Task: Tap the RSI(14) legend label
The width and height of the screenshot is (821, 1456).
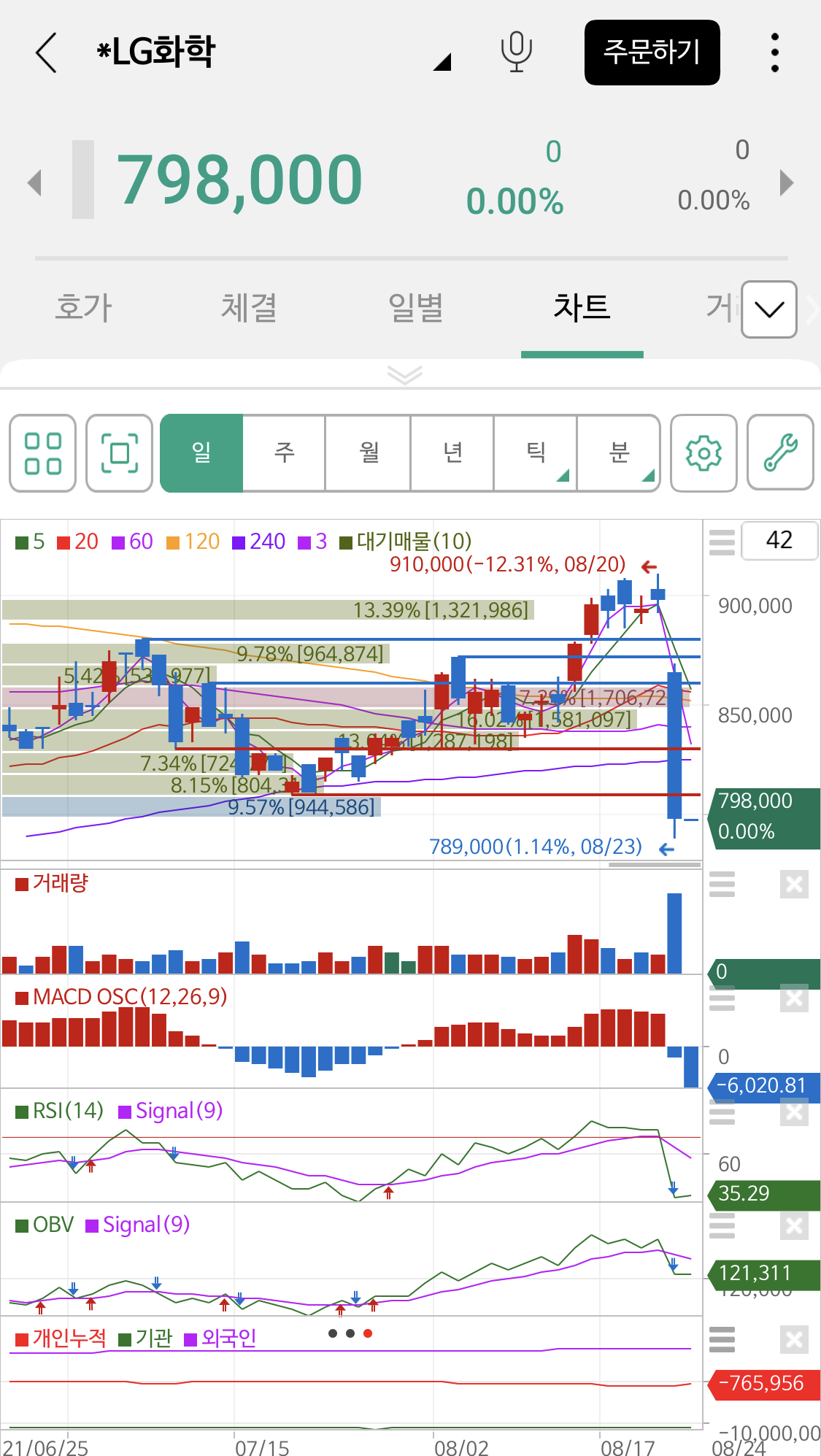Action: pyautogui.click(x=60, y=1111)
